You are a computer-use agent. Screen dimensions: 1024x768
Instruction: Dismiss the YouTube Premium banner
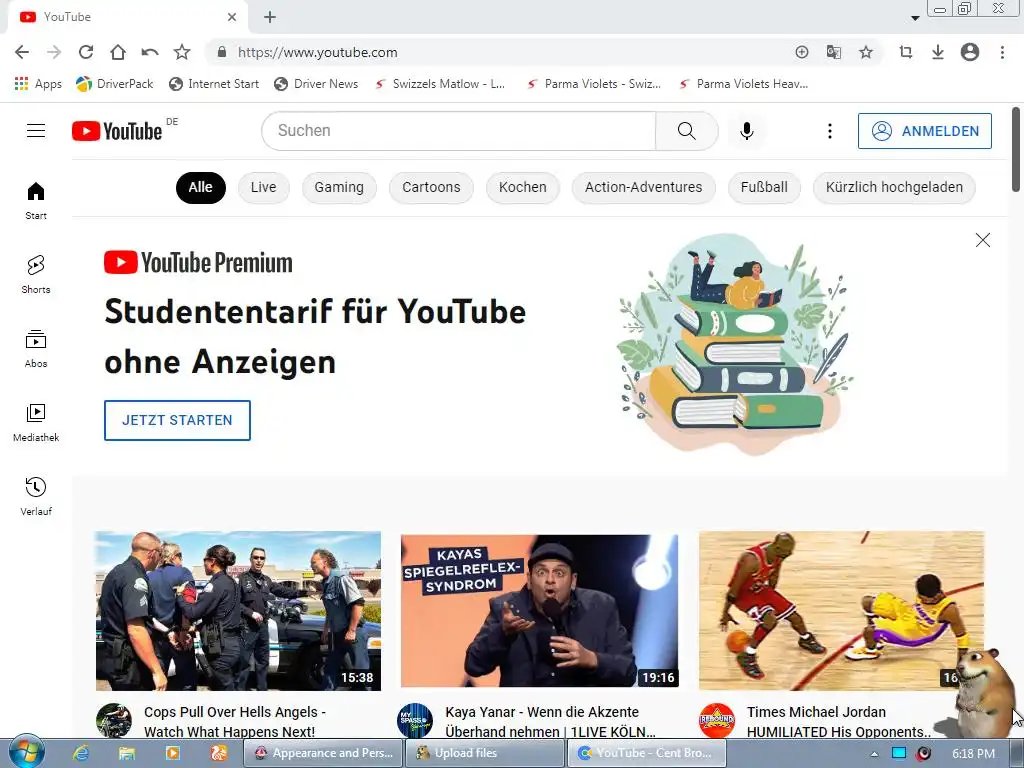[x=982, y=240]
